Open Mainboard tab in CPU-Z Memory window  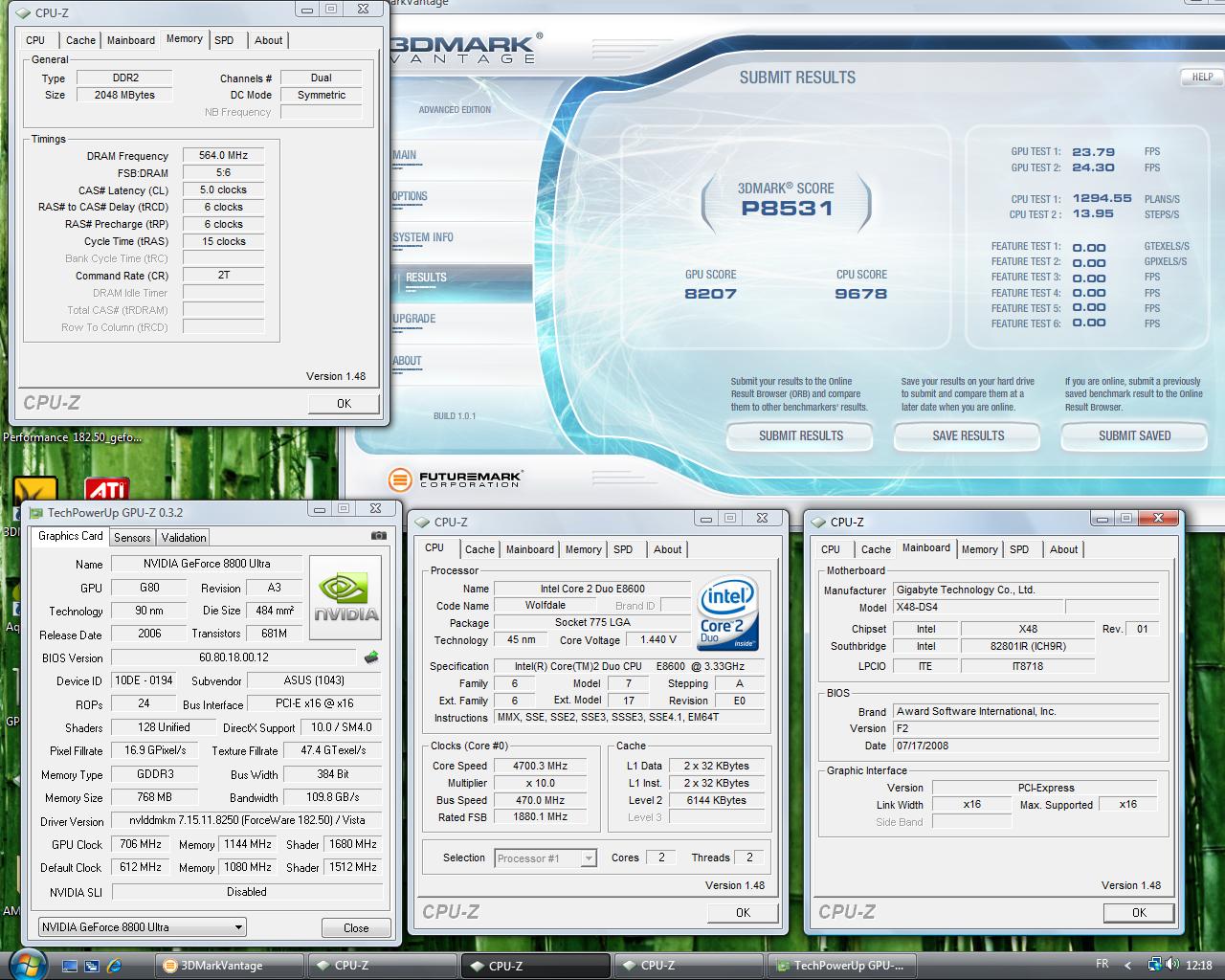[131, 40]
